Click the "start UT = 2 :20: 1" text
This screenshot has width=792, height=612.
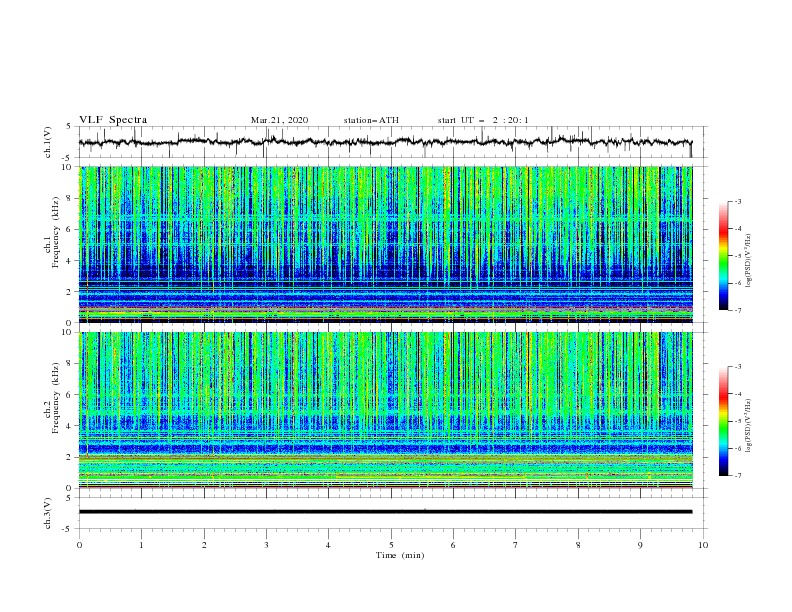coord(483,120)
